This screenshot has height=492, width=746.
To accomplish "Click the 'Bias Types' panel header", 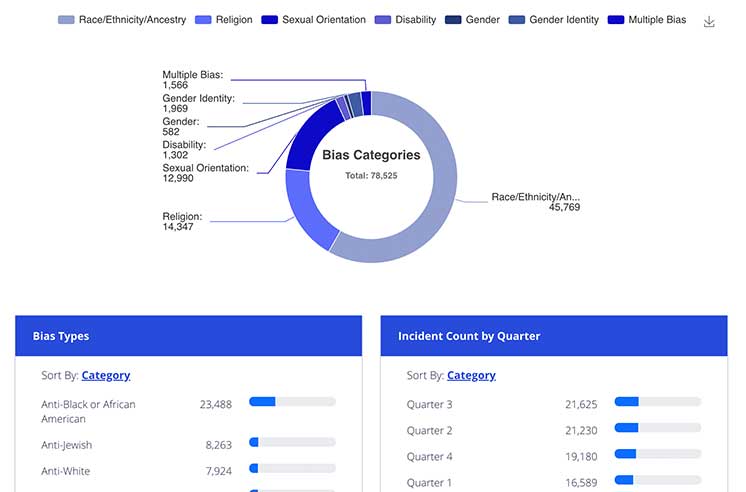I will [188, 336].
